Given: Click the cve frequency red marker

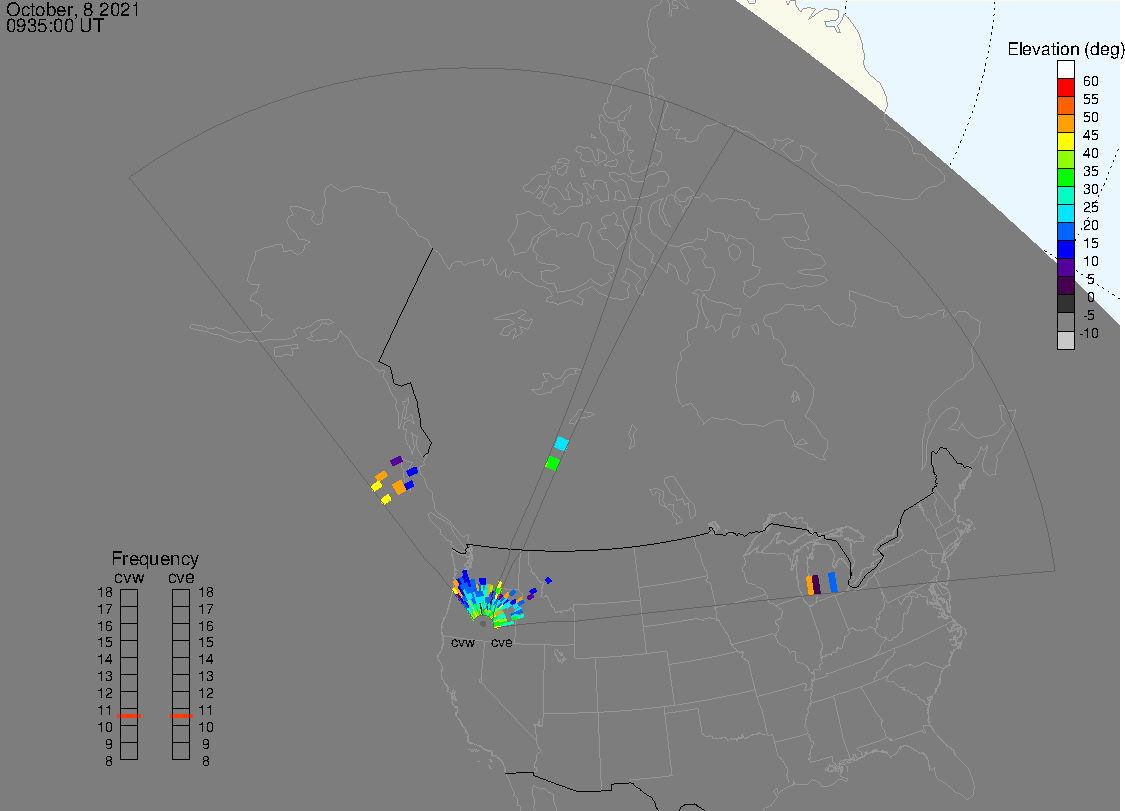Looking at the screenshot, I should tap(181, 716).
